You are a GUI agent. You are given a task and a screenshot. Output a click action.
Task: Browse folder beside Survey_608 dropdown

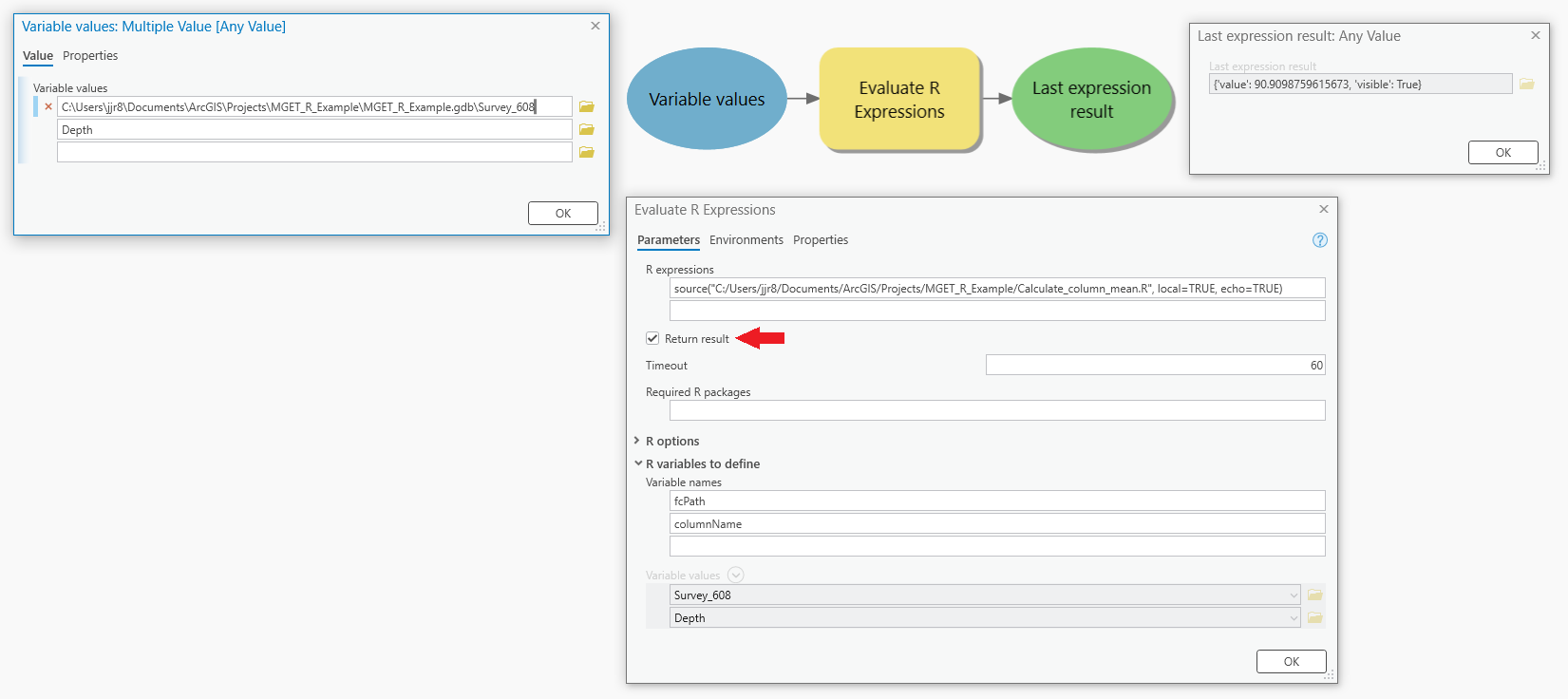(x=1315, y=595)
